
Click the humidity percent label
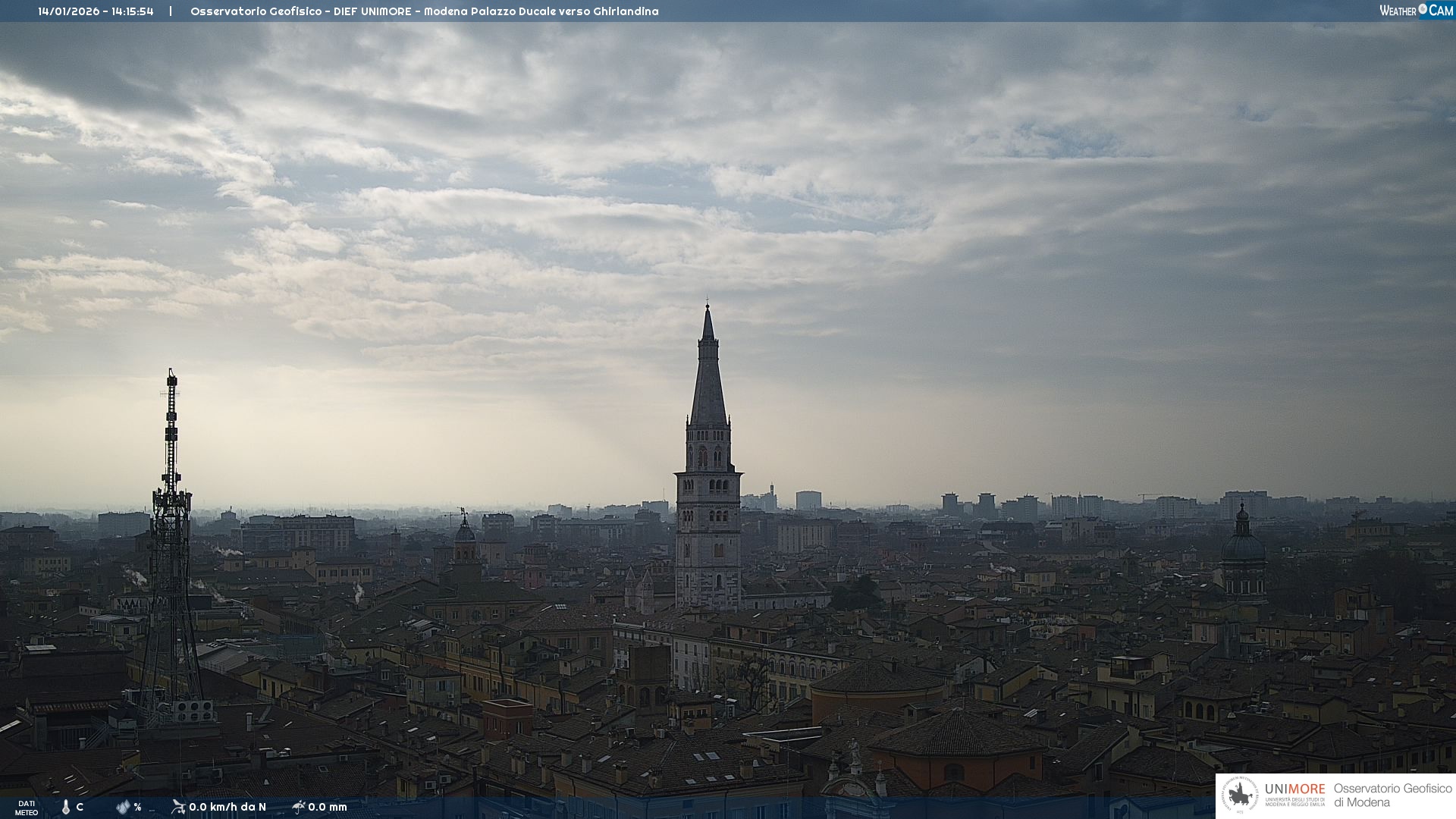[137, 807]
